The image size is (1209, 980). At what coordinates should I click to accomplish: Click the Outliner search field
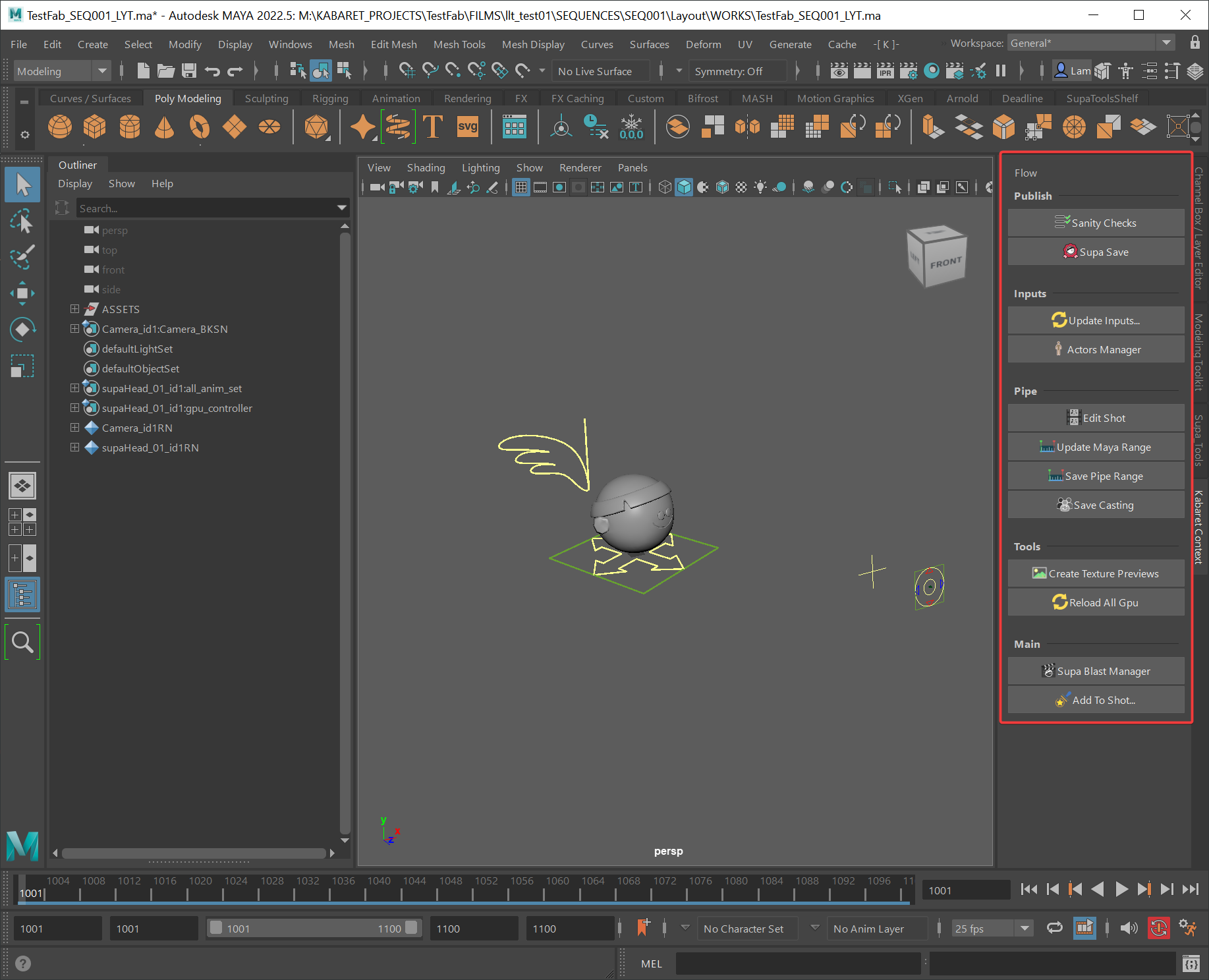pyautogui.click(x=206, y=208)
